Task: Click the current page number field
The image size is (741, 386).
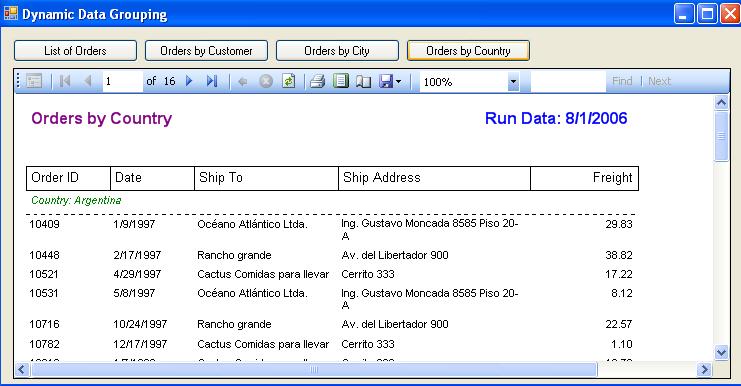Action: click(122, 81)
